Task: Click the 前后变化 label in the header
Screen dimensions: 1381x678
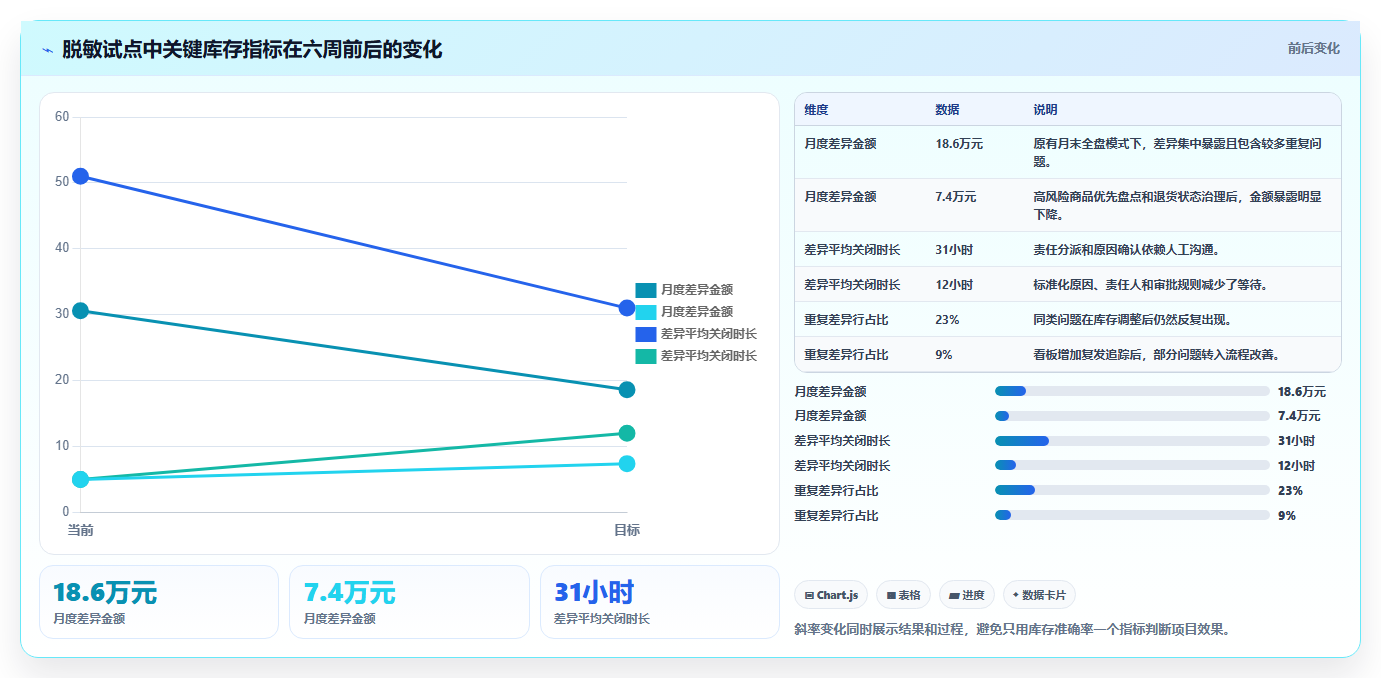Action: 1313,48
